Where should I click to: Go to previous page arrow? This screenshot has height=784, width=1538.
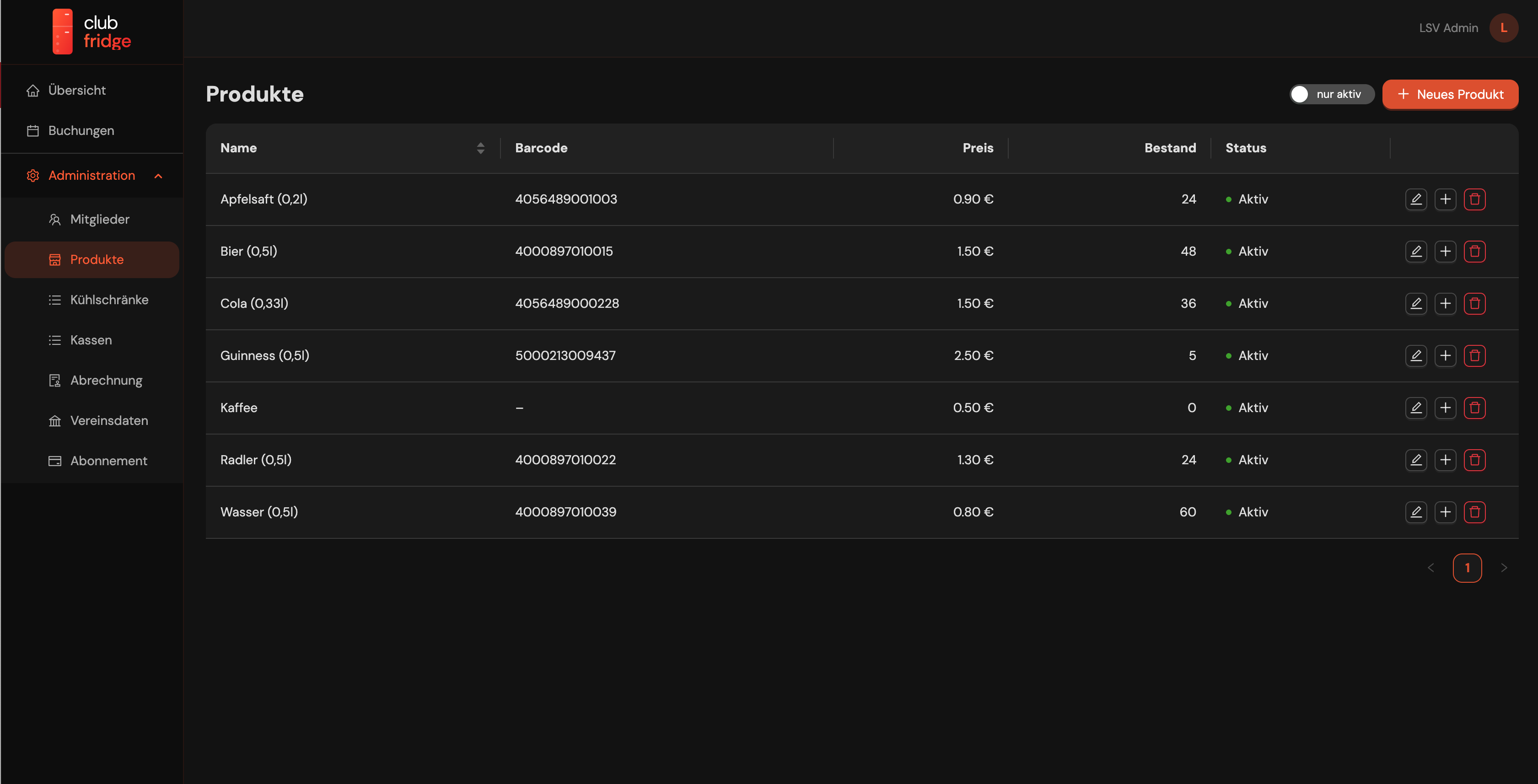click(1430, 568)
